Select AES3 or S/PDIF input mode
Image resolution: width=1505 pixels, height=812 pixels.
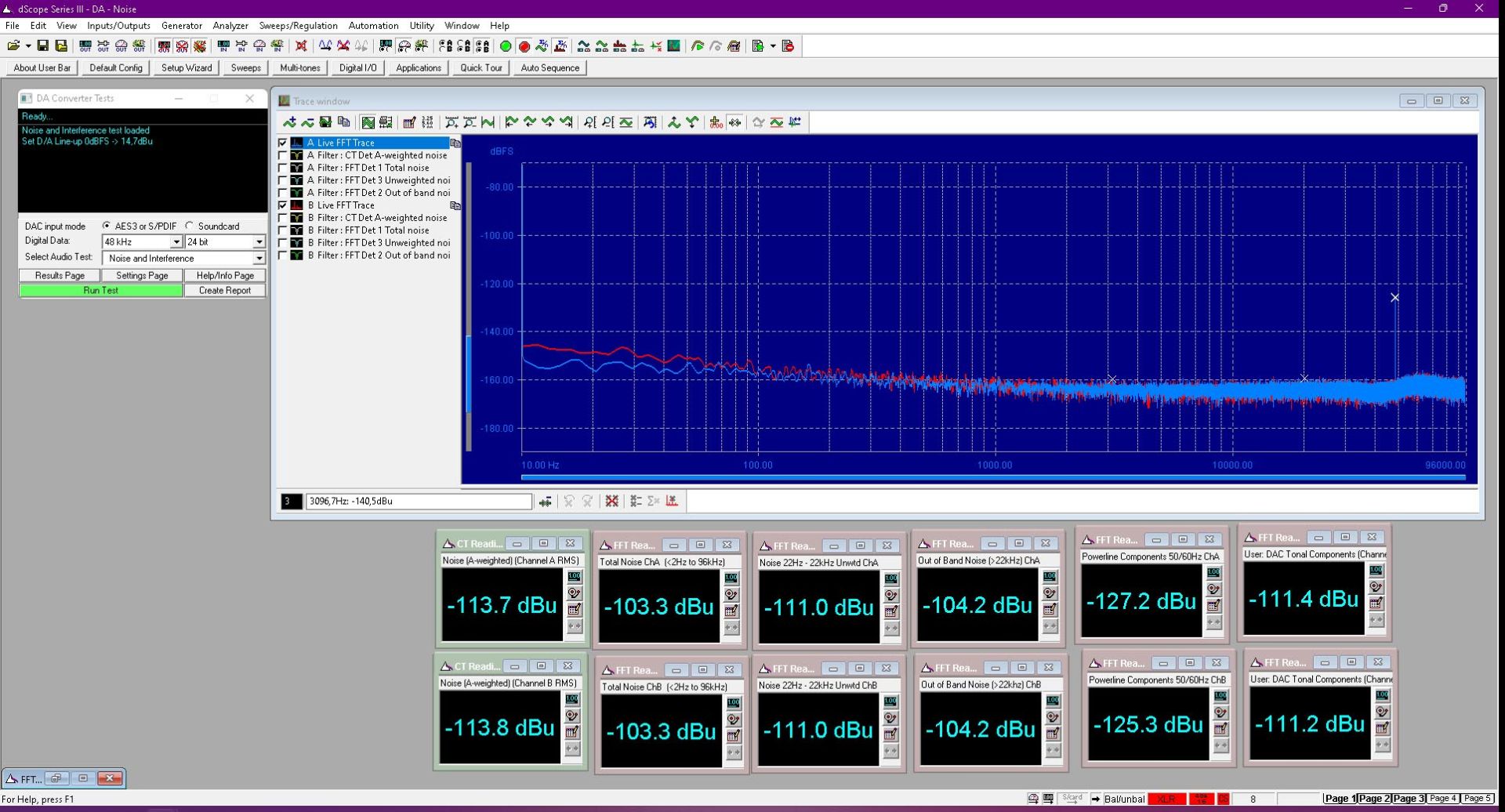[x=107, y=226]
